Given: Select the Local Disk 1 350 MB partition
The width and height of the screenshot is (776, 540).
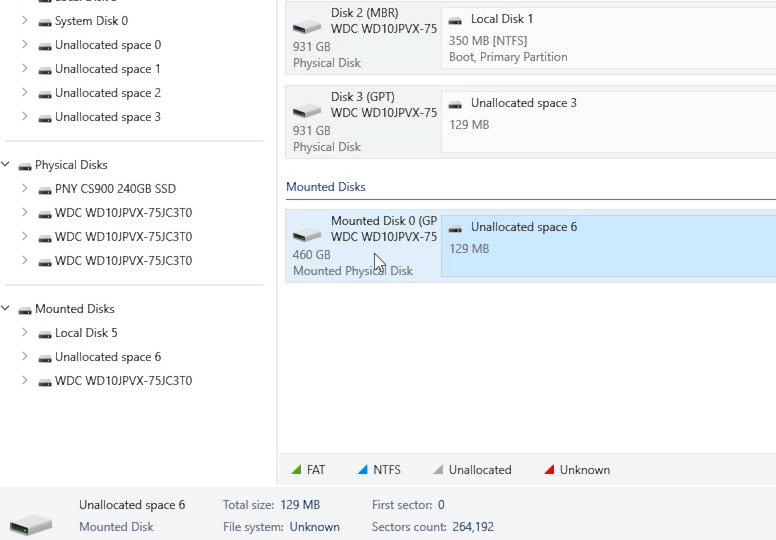Looking at the screenshot, I should [608, 38].
